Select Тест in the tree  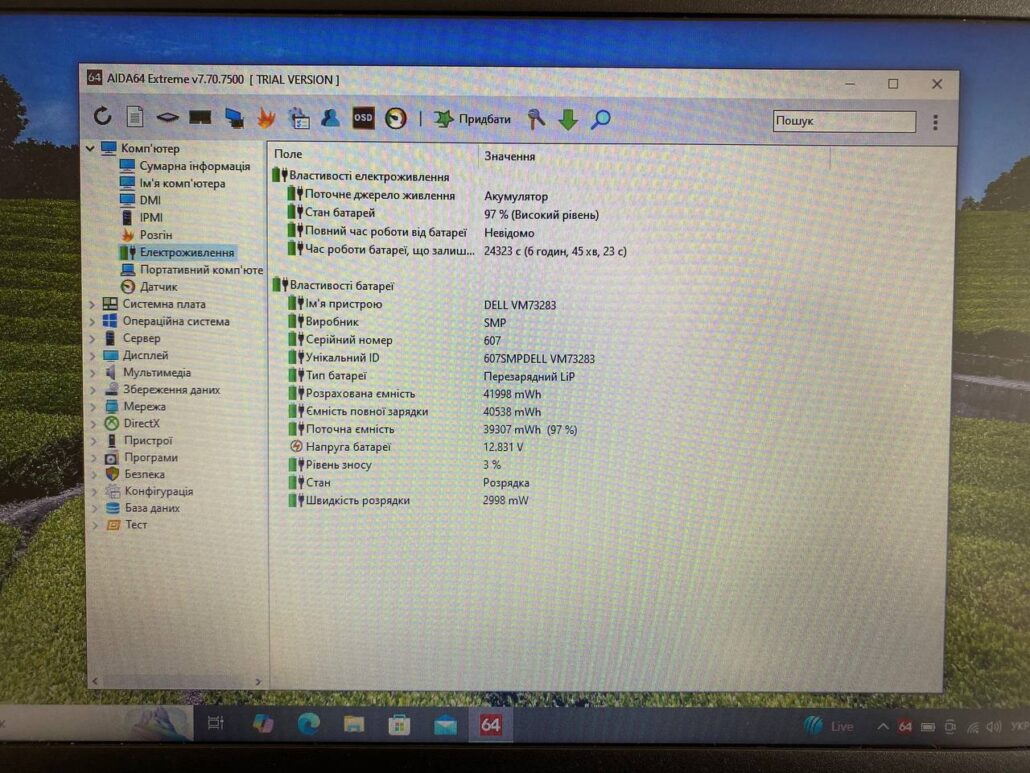[136, 525]
